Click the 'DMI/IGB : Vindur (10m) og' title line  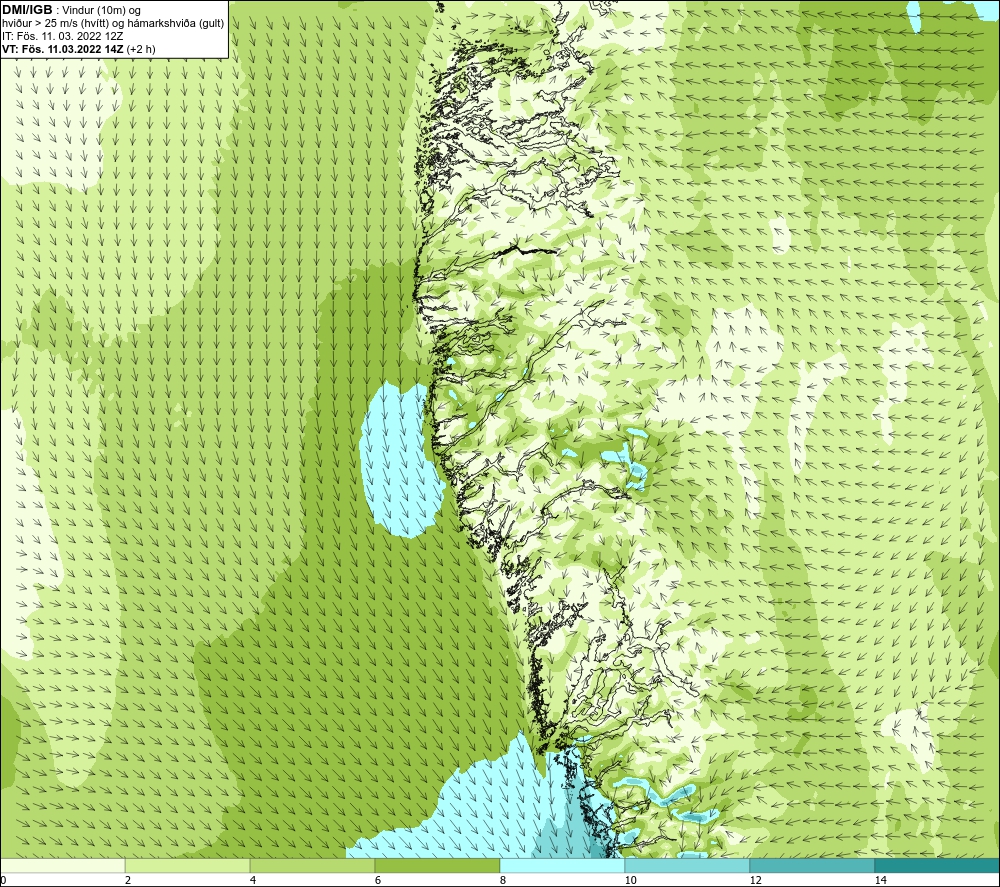71,10
